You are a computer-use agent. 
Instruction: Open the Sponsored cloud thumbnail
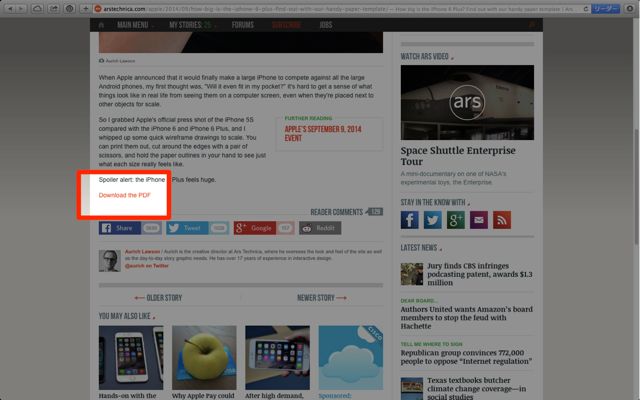click(x=351, y=358)
